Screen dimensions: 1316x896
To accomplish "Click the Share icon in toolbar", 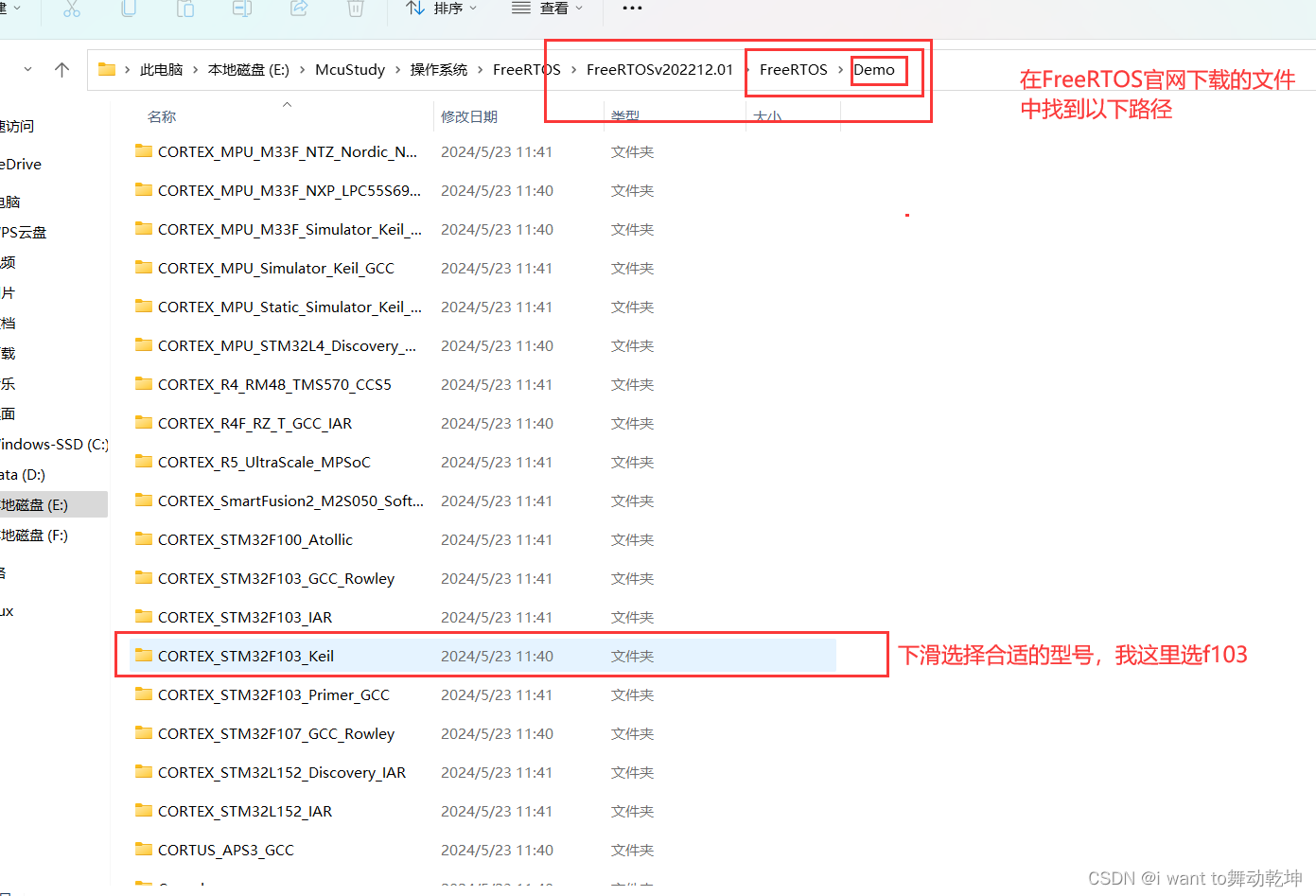I will pyautogui.click(x=299, y=9).
